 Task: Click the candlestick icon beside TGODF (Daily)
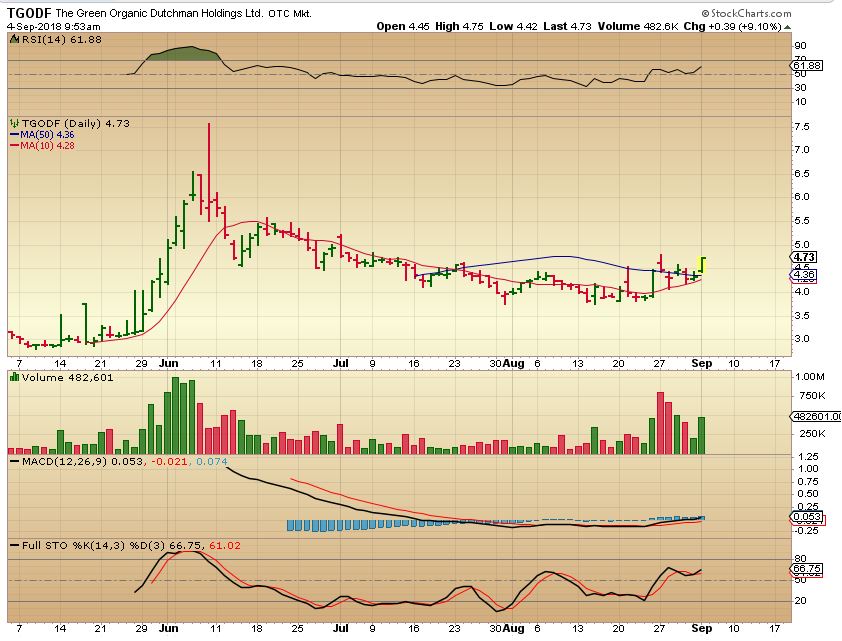click(14, 123)
